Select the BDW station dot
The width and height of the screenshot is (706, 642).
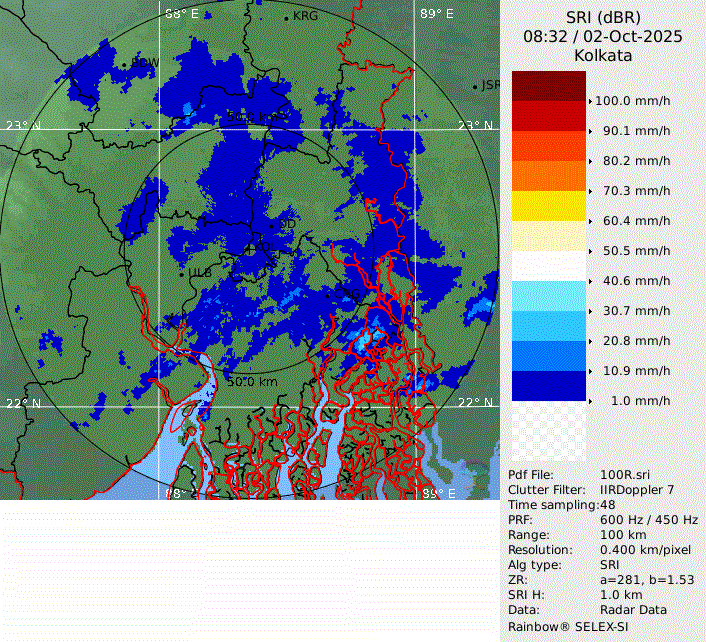[x=124, y=65]
